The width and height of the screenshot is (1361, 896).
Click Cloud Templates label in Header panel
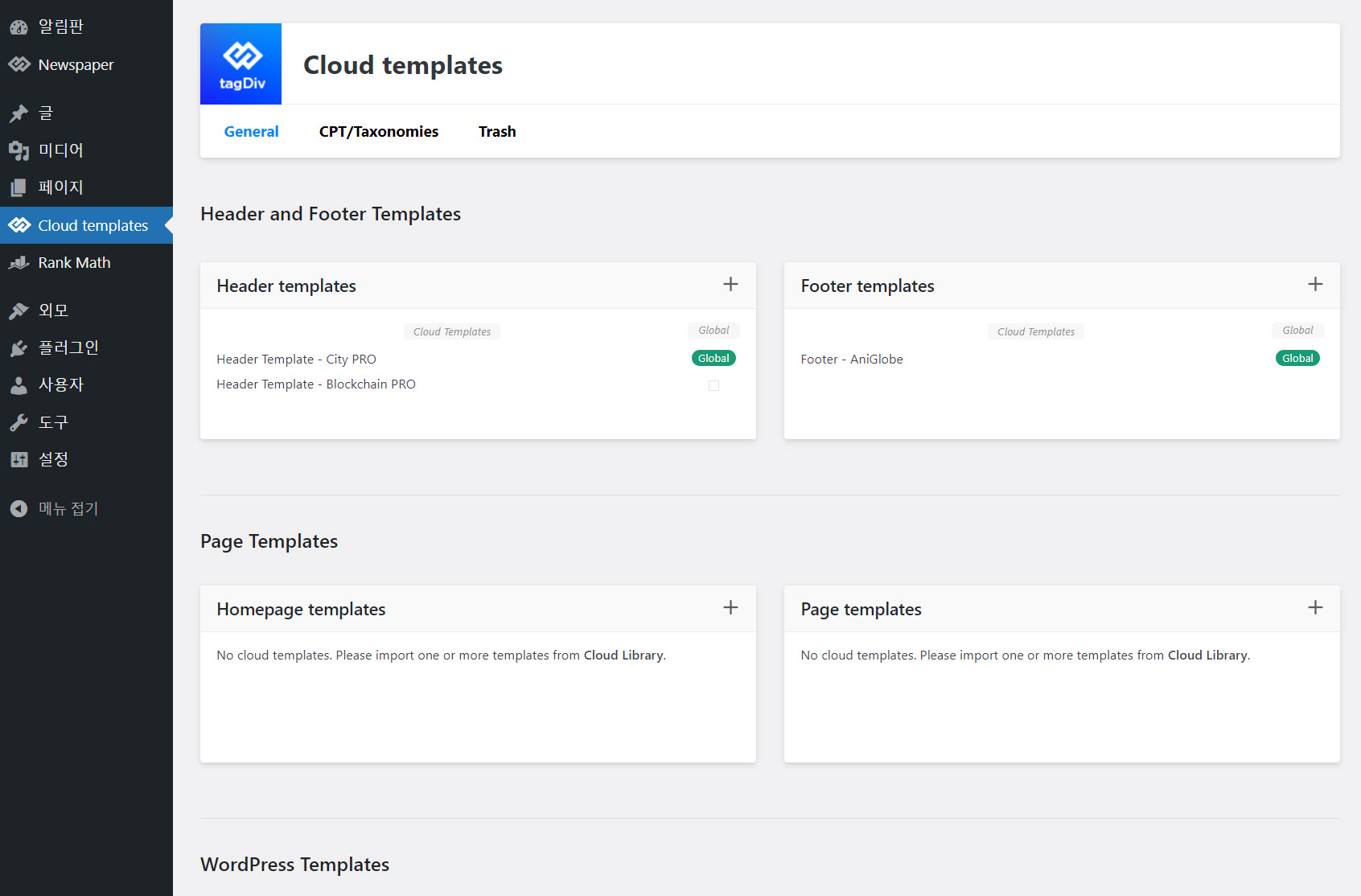click(x=452, y=331)
